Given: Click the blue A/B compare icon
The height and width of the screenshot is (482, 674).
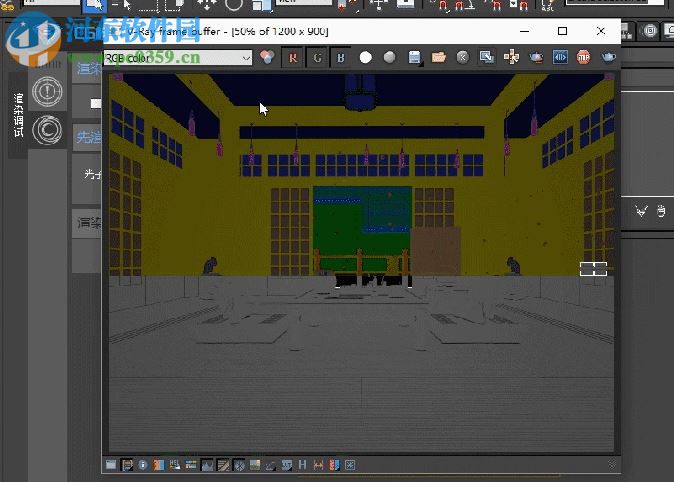Looking at the screenshot, I should tap(560, 57).
